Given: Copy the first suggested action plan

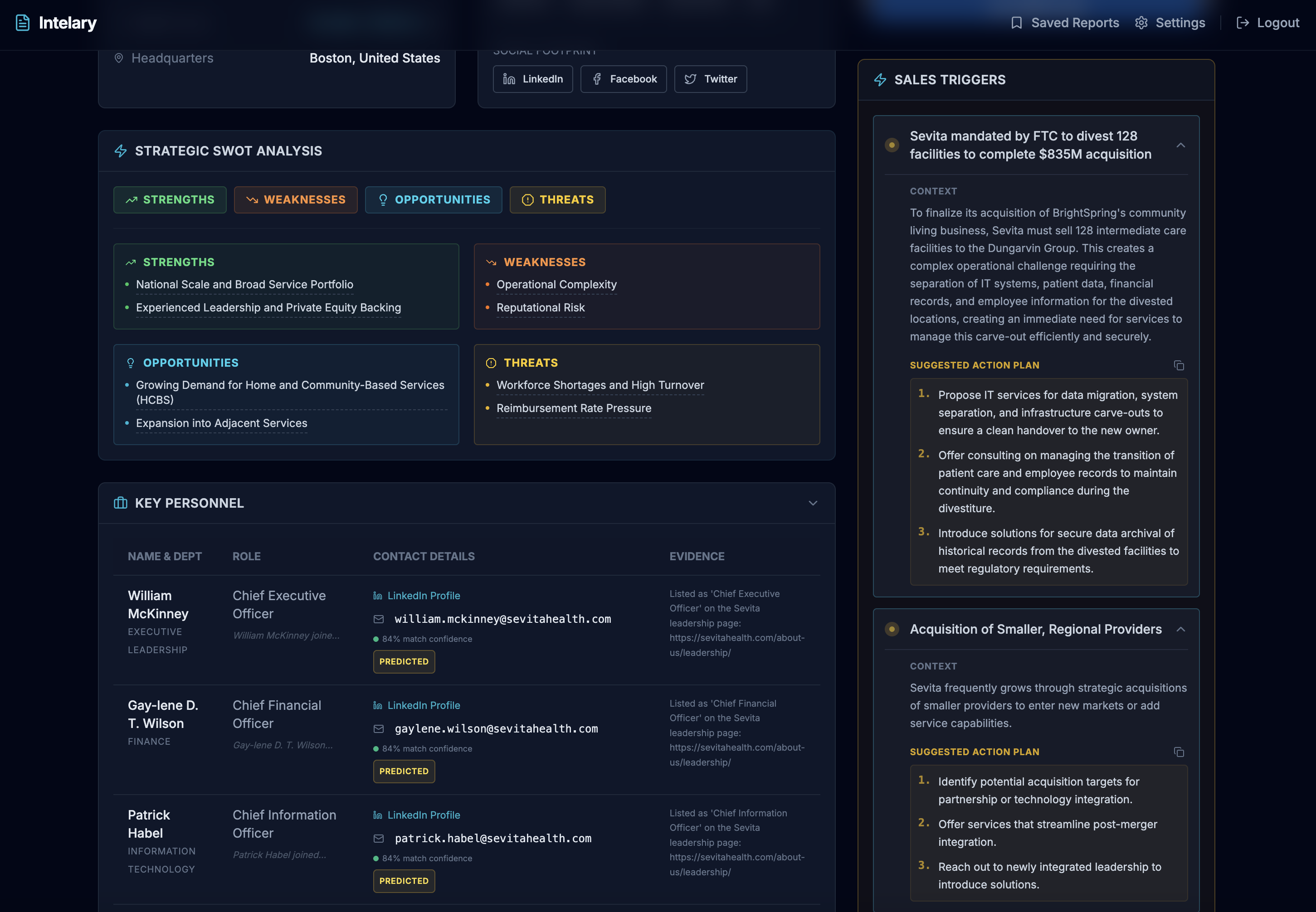Looking at the screenshot, I should pyautogui.click(x=1178, y=365).
